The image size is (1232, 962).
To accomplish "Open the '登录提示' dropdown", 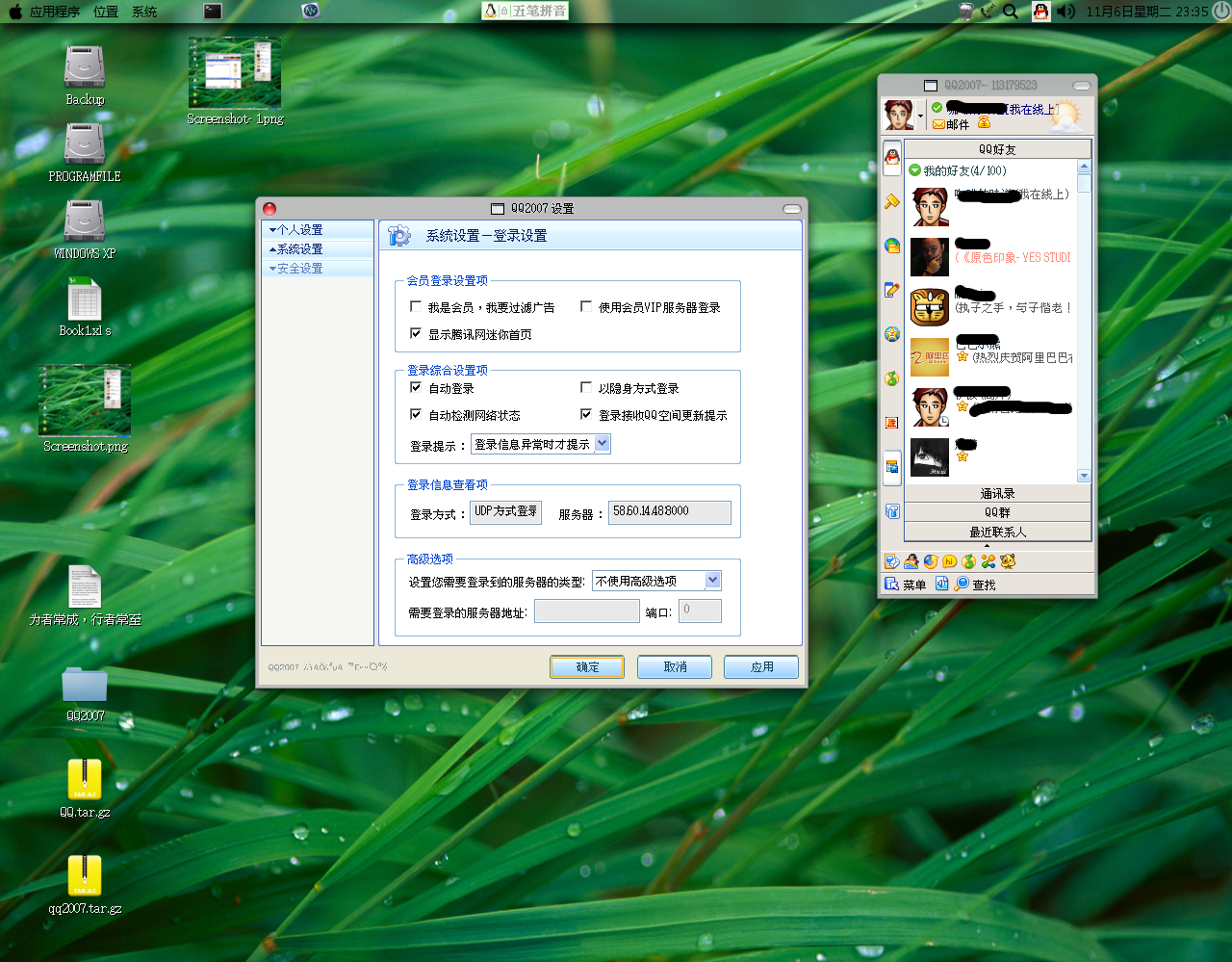I will pyautogui.click(x=541, y=444).
